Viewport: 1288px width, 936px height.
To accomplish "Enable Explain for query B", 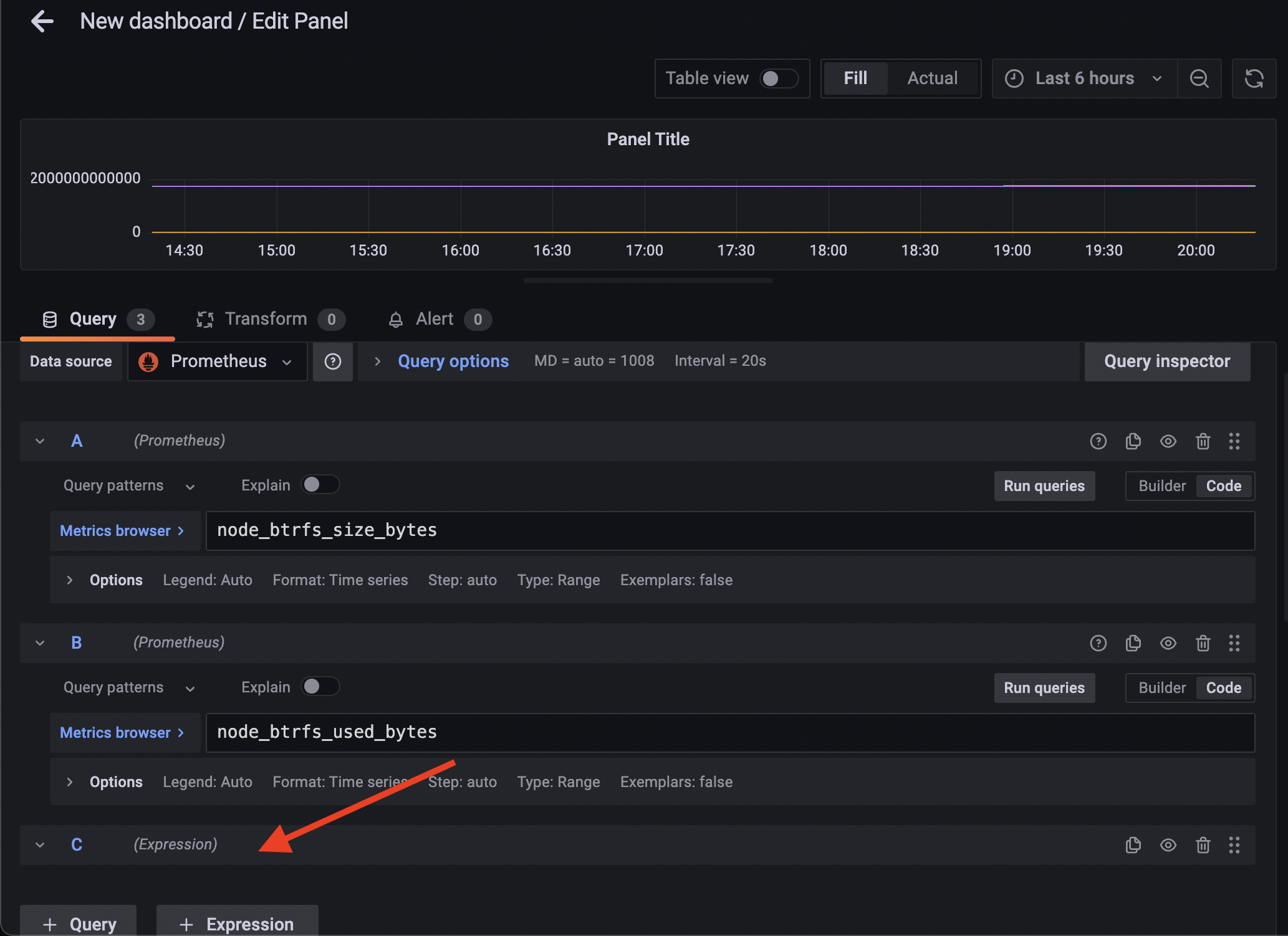I will (x=320, y=686).
